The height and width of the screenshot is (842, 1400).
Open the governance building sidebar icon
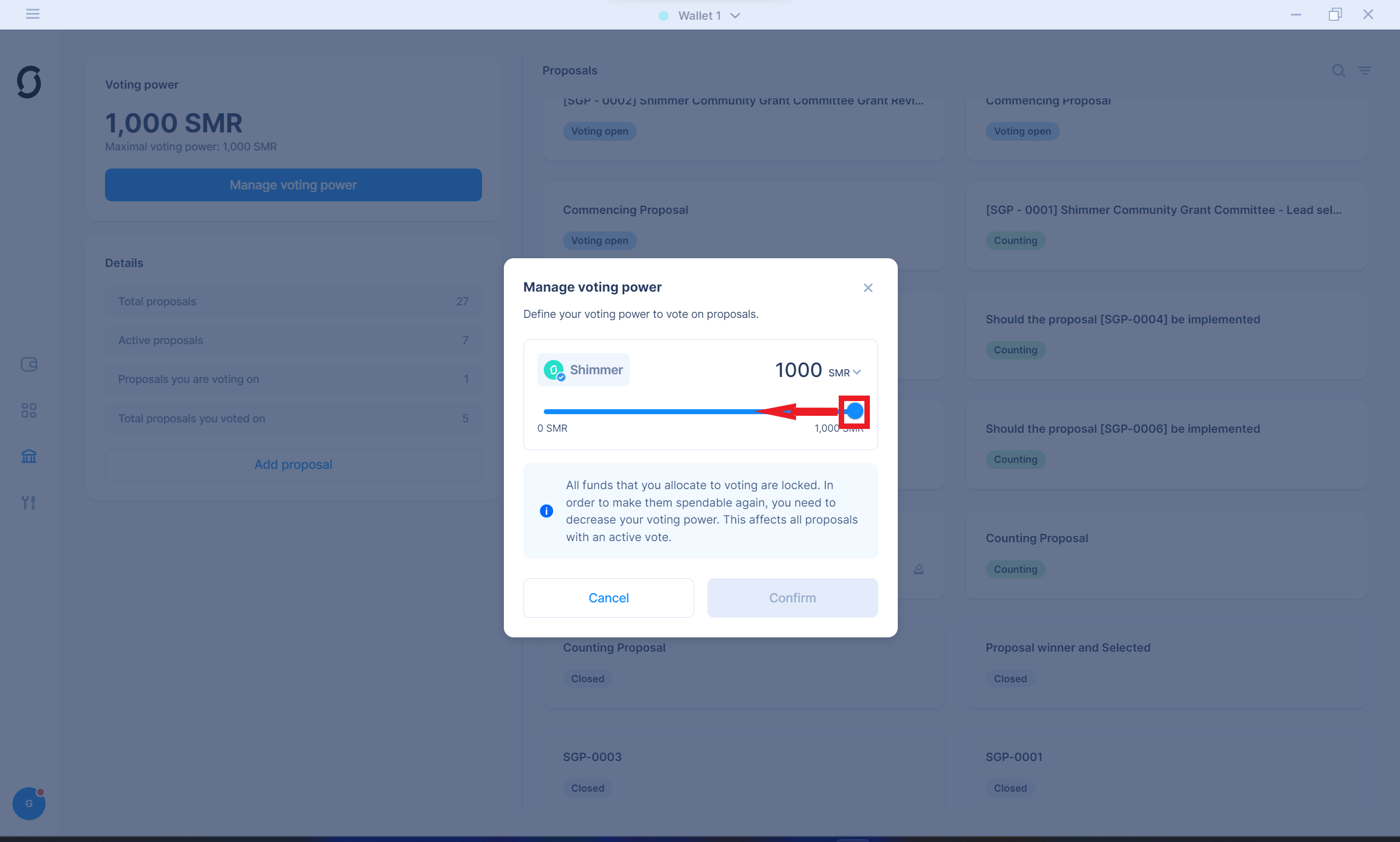tap(29, 456)
